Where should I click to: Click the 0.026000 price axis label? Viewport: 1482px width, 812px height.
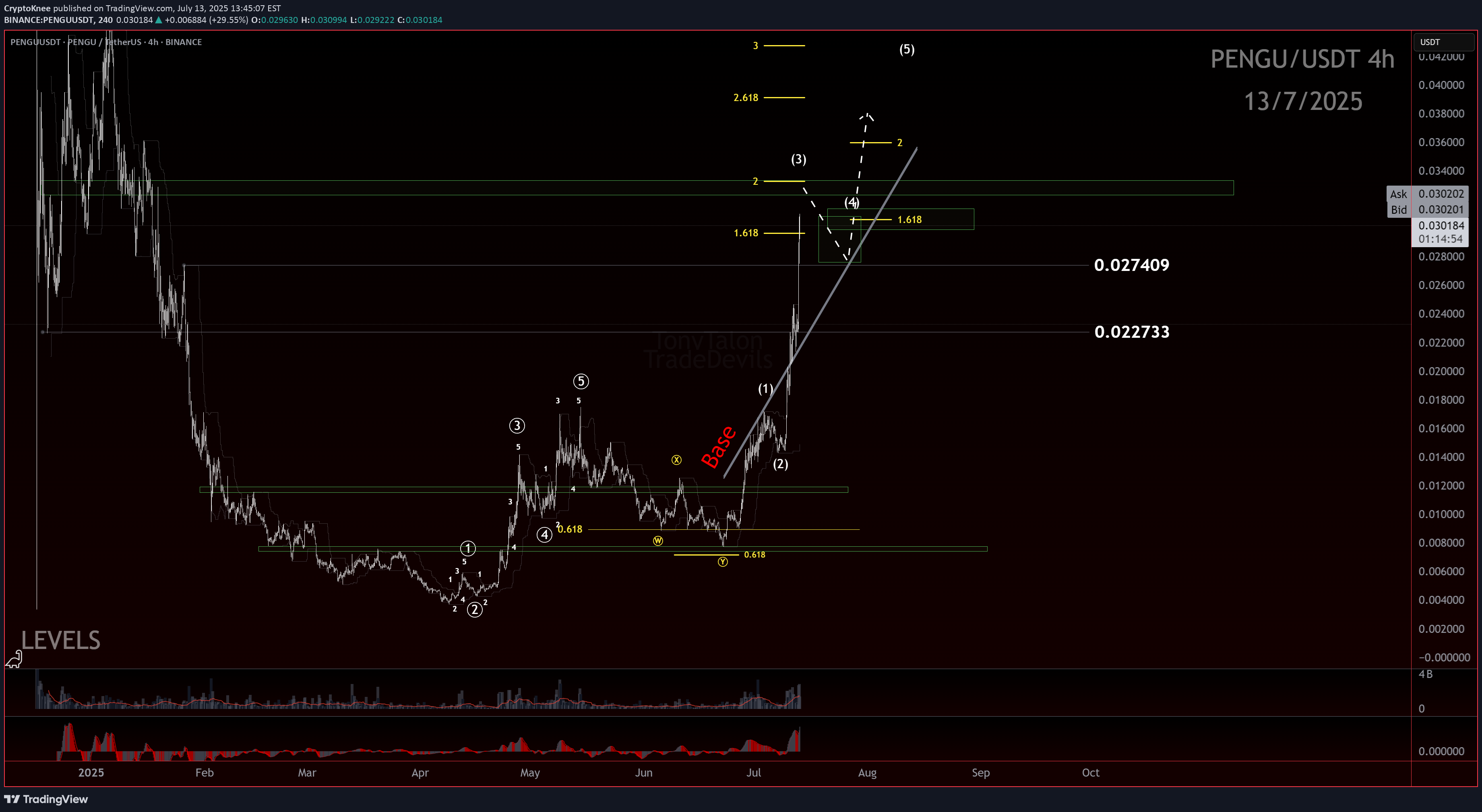click(x=1441, y=285)
